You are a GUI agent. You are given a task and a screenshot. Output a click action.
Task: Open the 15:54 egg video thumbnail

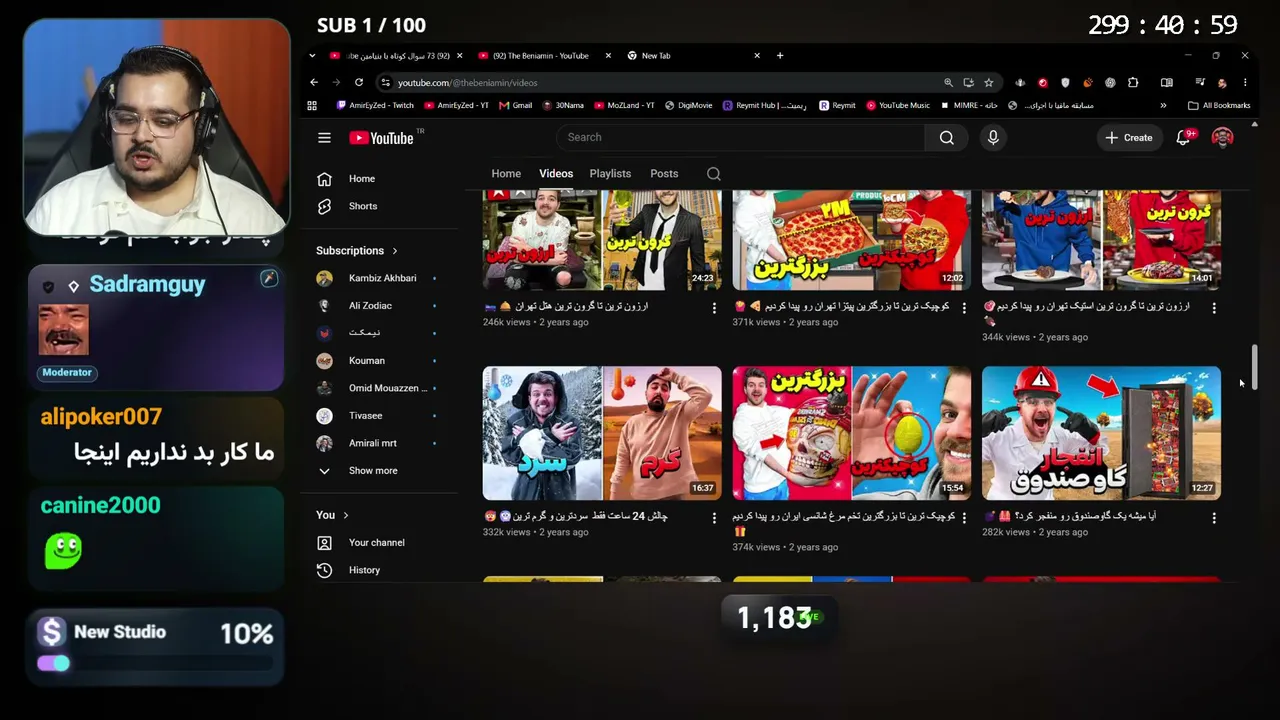pos(852,433)
